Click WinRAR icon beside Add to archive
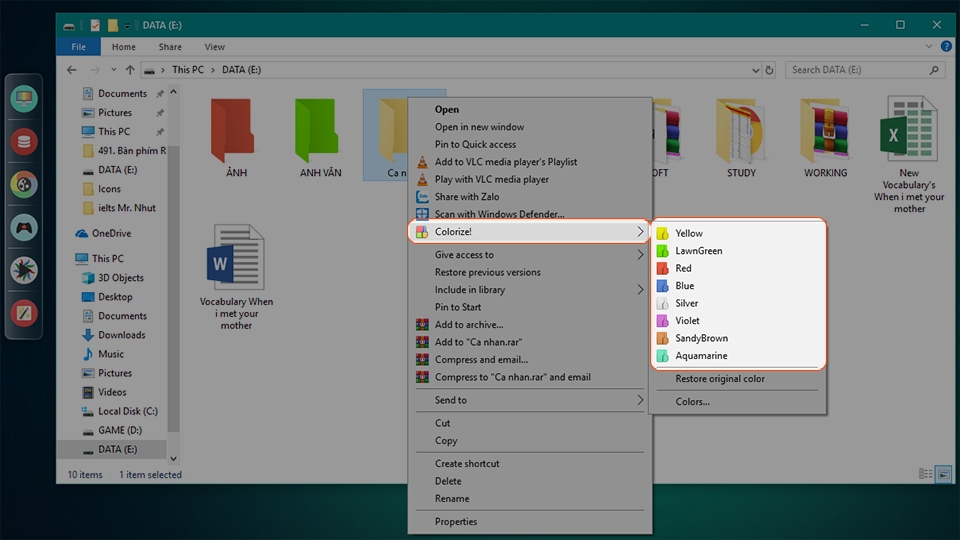 (422, 324)
